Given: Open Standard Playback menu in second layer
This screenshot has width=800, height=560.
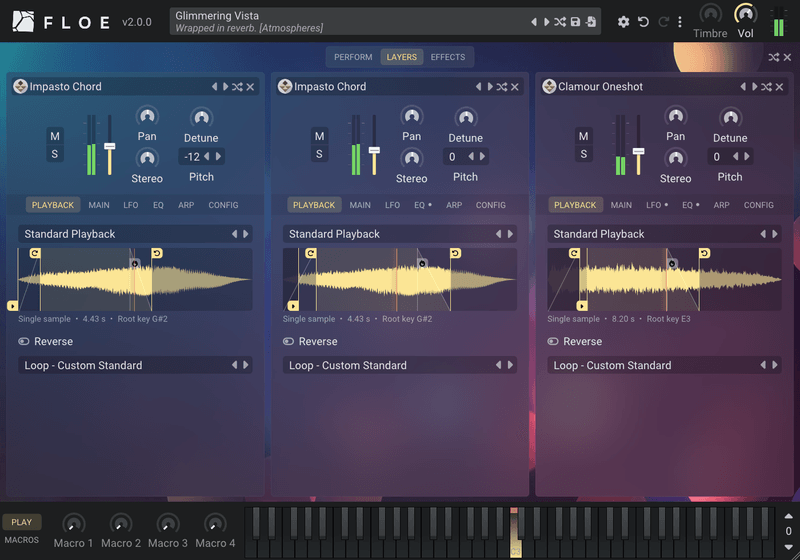Looking at the screenshot, I should click(x=399, y=234).
